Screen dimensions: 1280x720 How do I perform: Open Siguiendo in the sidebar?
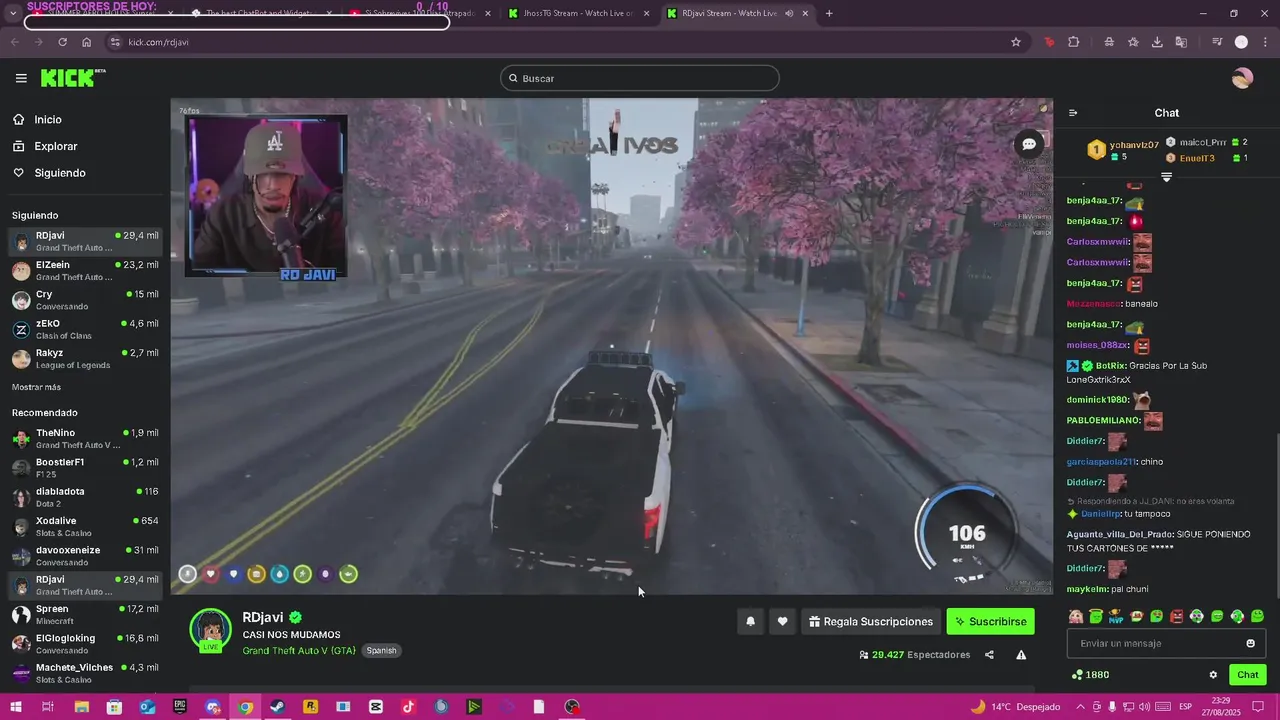(x=60, y=173)
